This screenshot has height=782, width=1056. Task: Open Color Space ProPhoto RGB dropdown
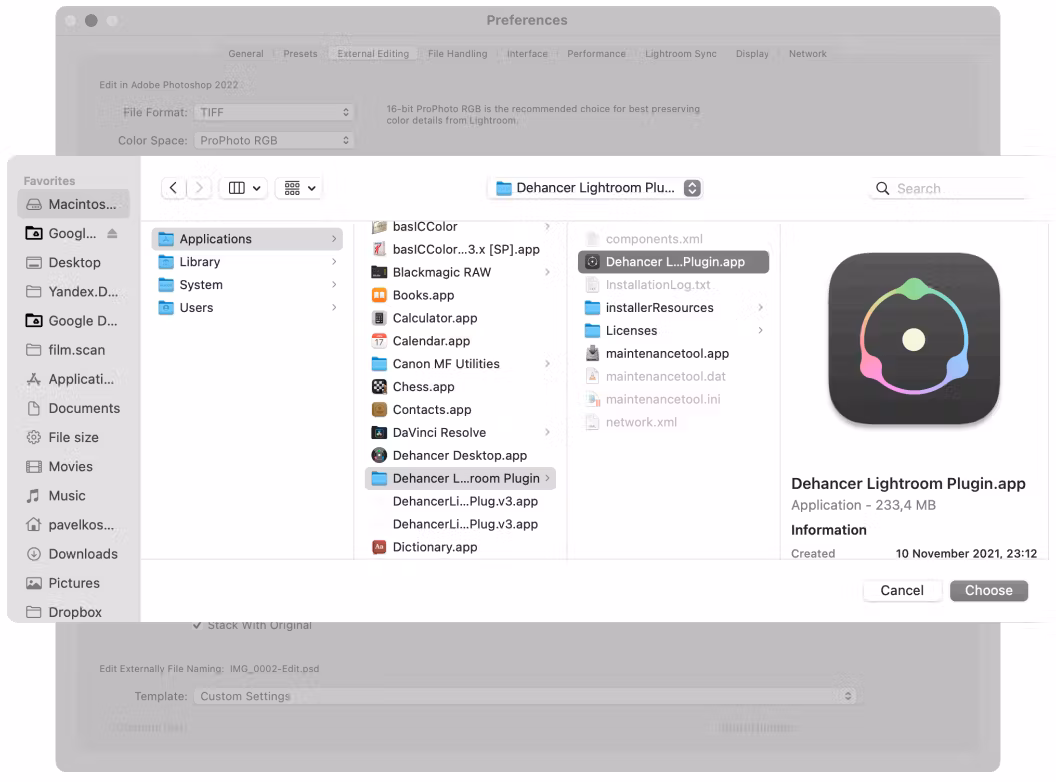click(x=274, y=141)
